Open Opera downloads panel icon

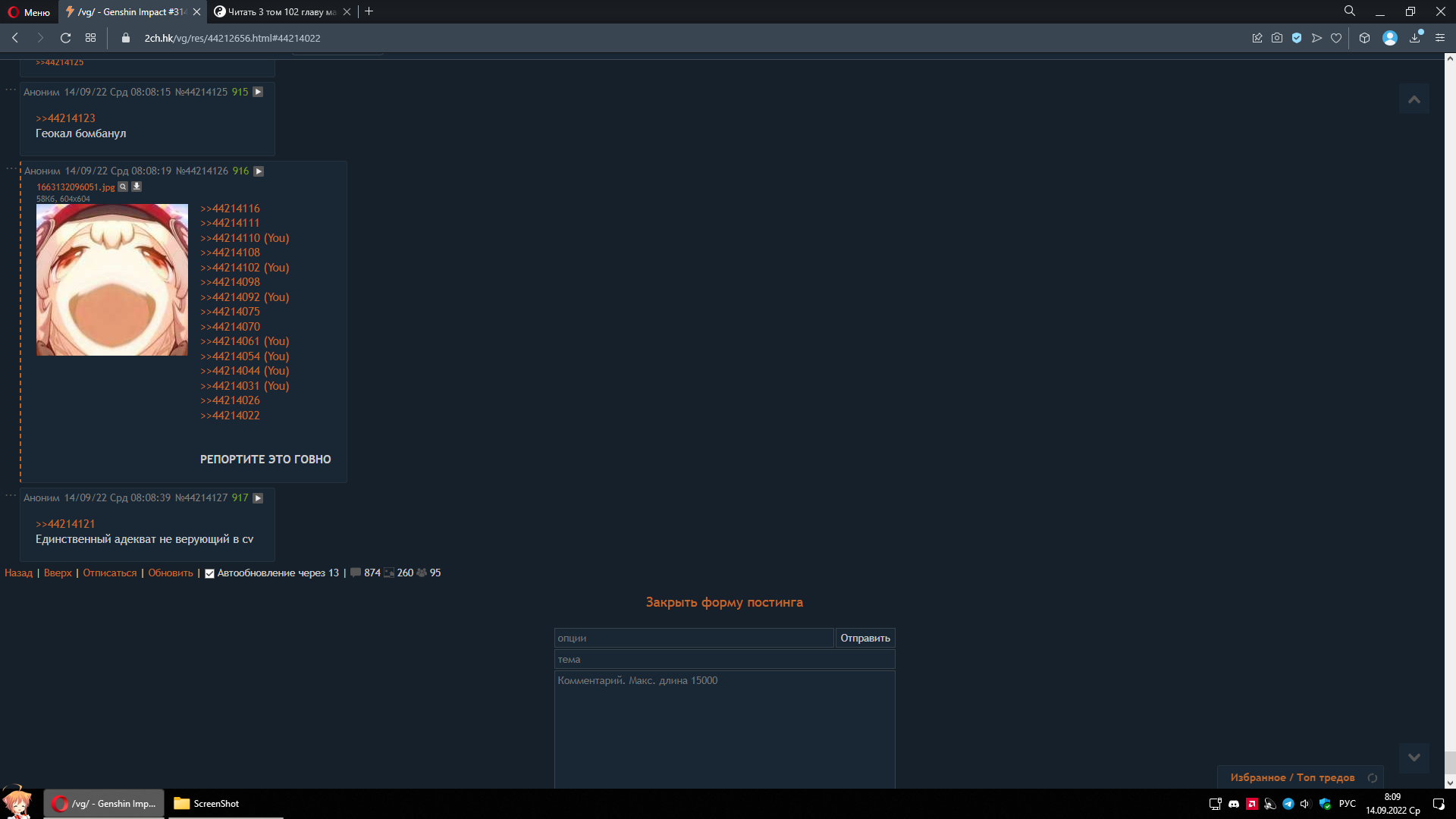(x=1415, y=38)
